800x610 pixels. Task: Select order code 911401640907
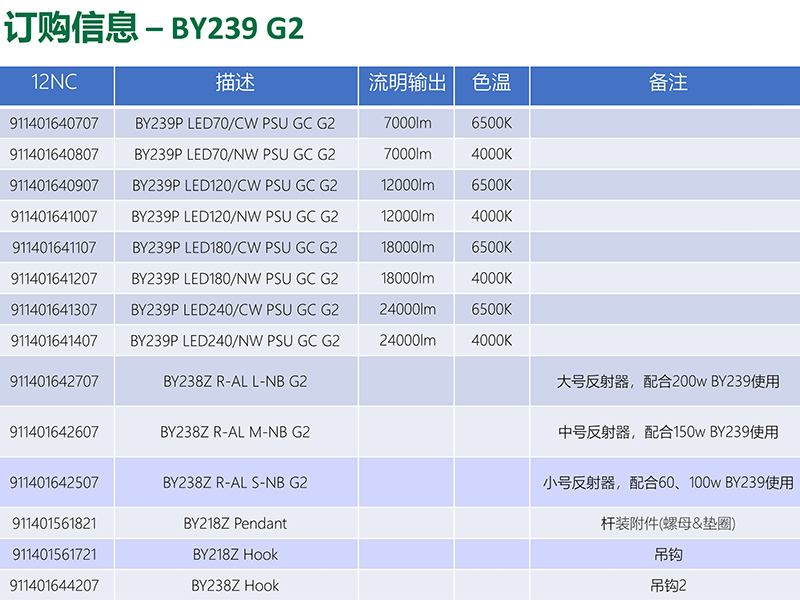point(54,186)
